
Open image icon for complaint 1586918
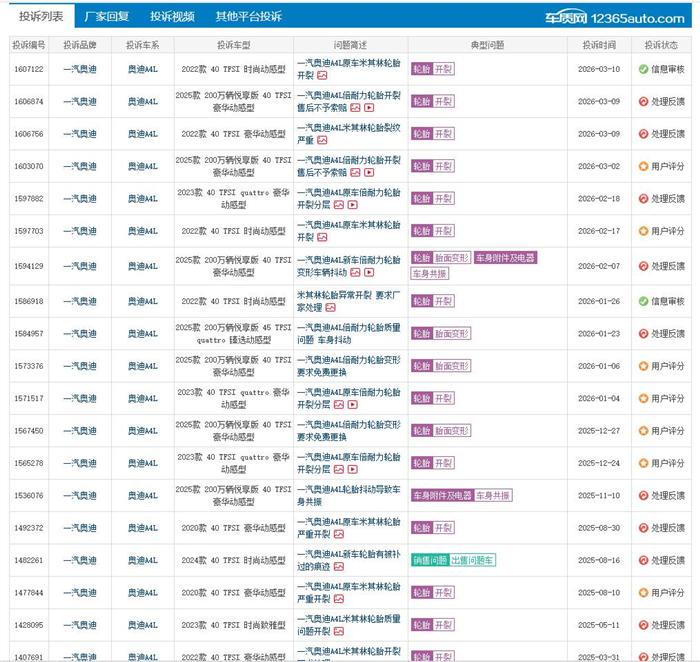click(x=330, y=308)
